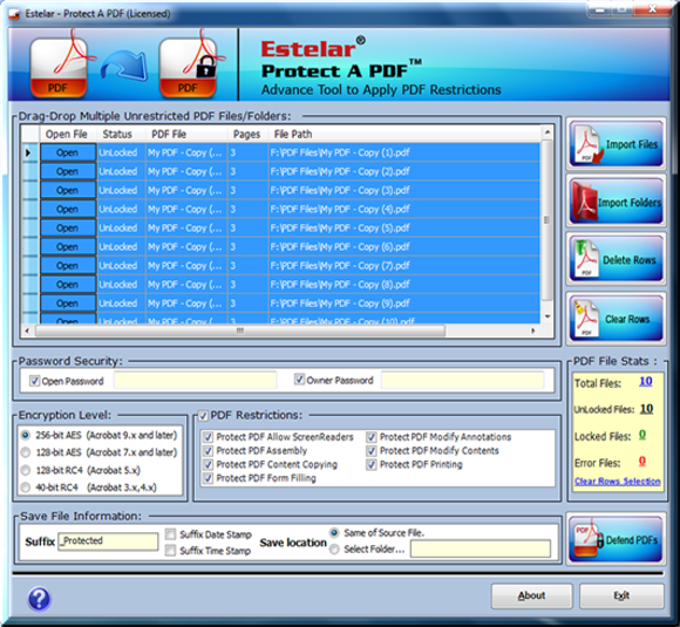Screen dimensions: 680x627
Task: Select the current-row arrow indicator of first row
Action: [x=28, y=153]
